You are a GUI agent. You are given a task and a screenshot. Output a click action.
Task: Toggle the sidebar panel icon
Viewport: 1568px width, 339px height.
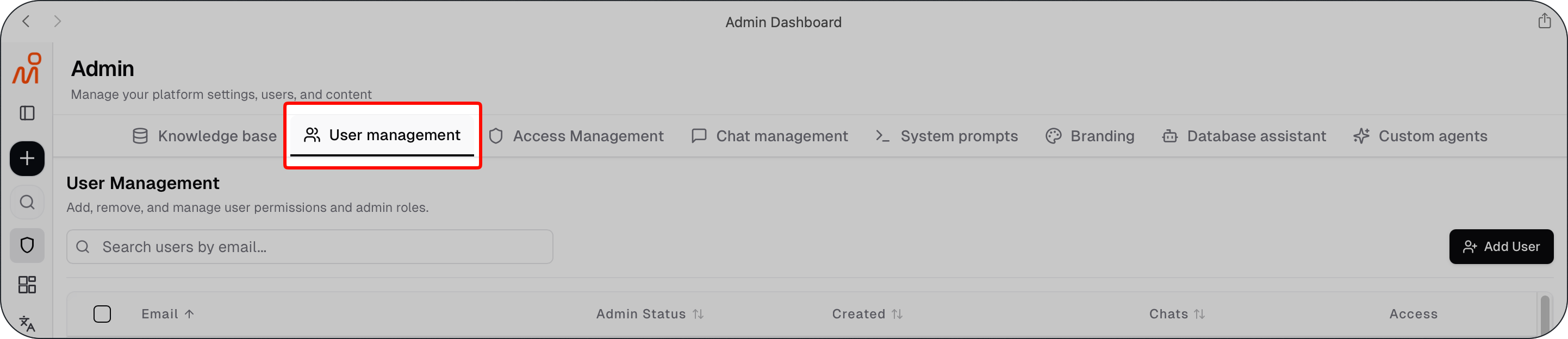click(x=27, y=113)
